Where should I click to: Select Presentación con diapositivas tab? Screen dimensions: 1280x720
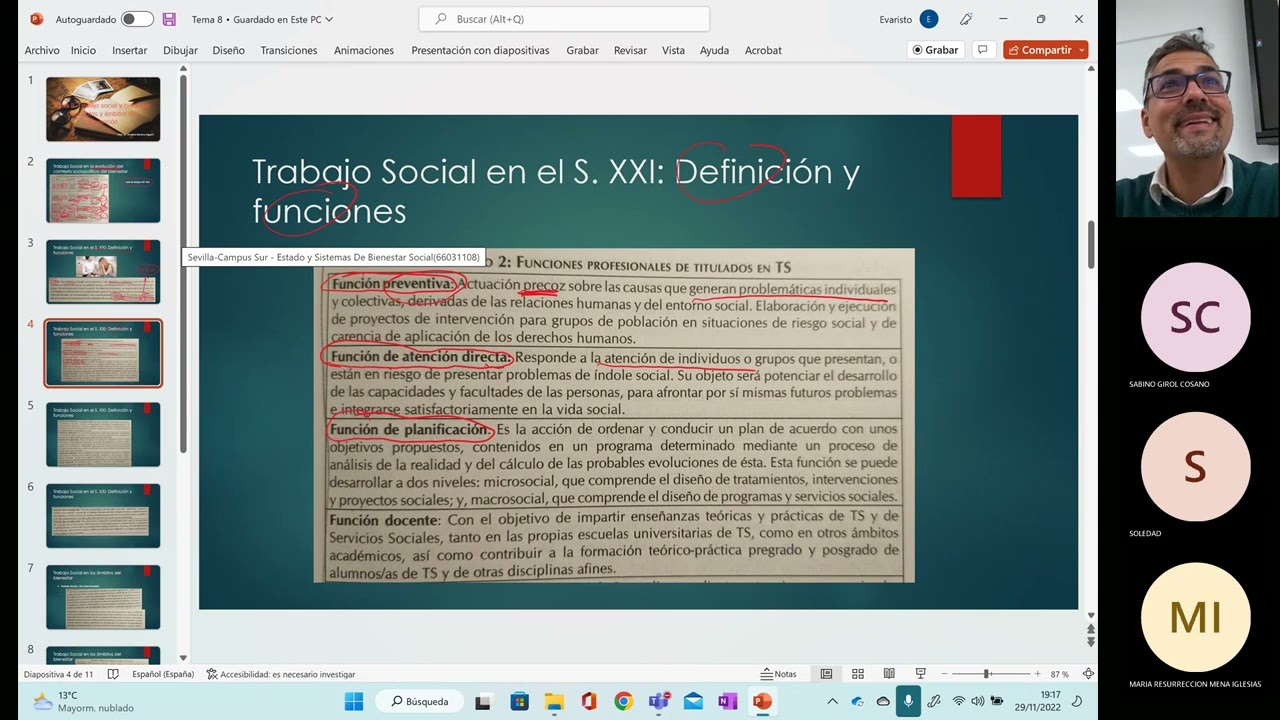pos(480,50)
